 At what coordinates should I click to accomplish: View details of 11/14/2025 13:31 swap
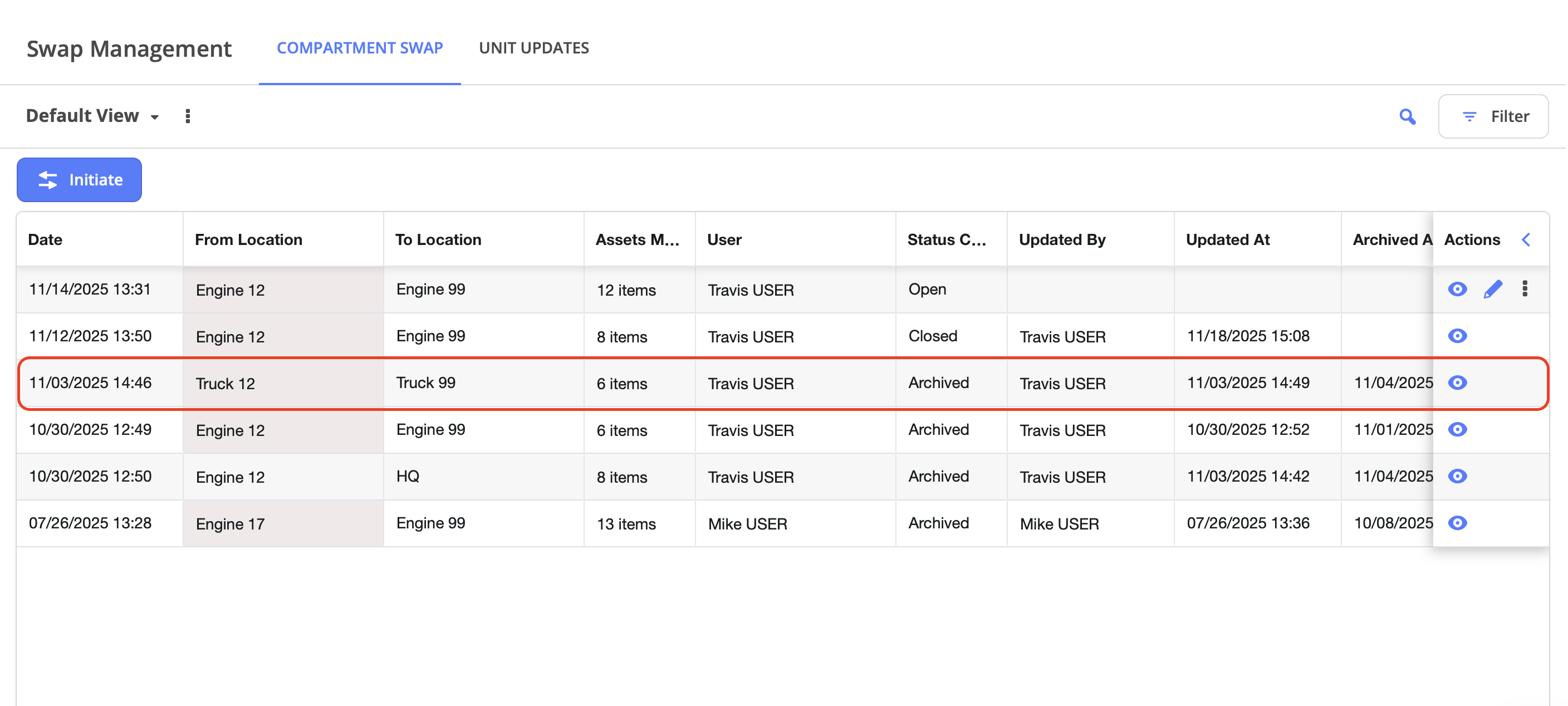[x=1457, y=289]
